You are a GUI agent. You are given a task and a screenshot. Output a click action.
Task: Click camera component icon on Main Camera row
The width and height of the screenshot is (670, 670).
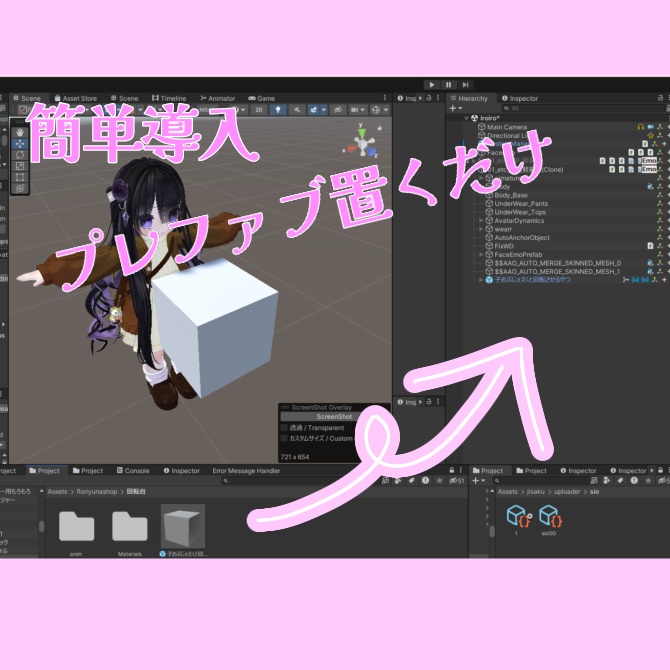click(x=650, y=127)
